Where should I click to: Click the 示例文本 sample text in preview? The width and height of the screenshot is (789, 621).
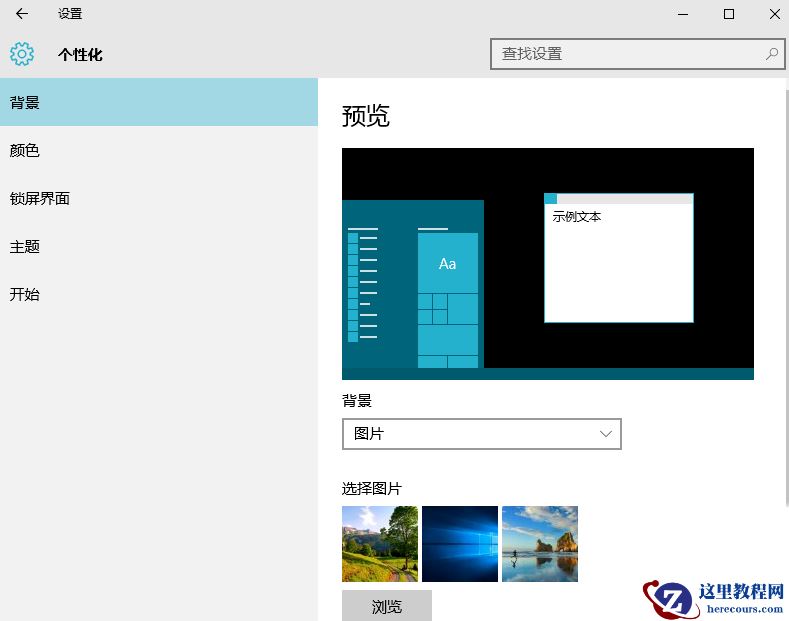(x=577, y=217)
